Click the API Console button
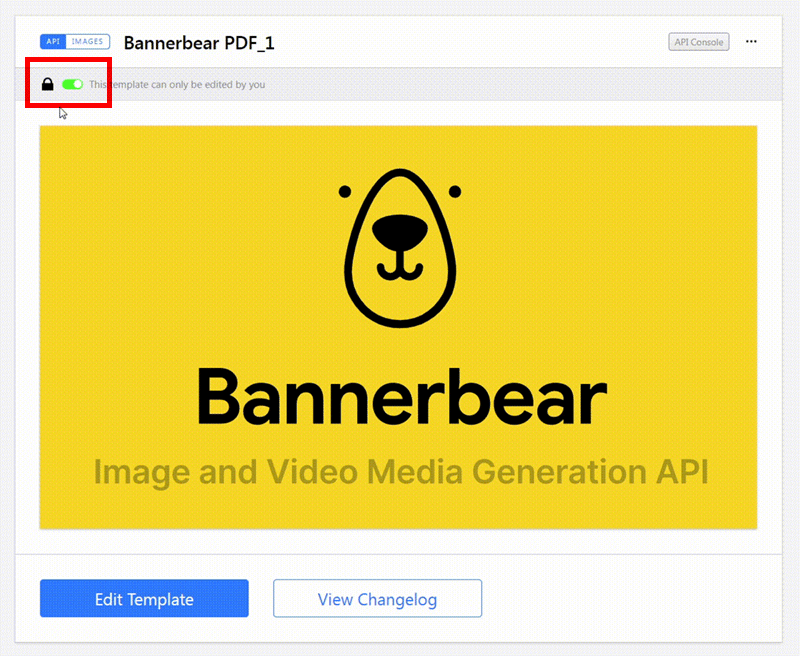800x656 pixels. point(699,42)
